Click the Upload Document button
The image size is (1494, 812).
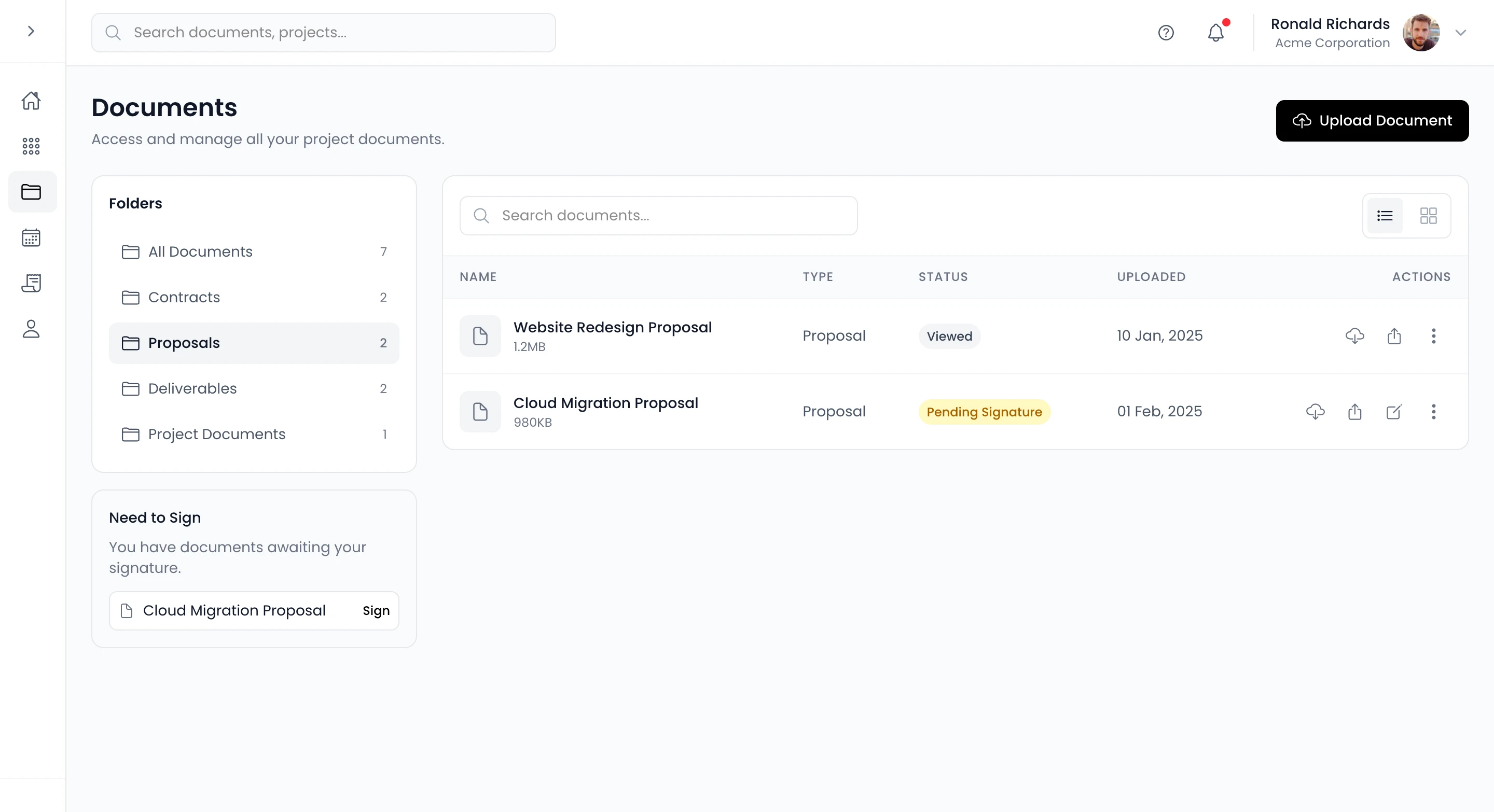click(1372, 120)
